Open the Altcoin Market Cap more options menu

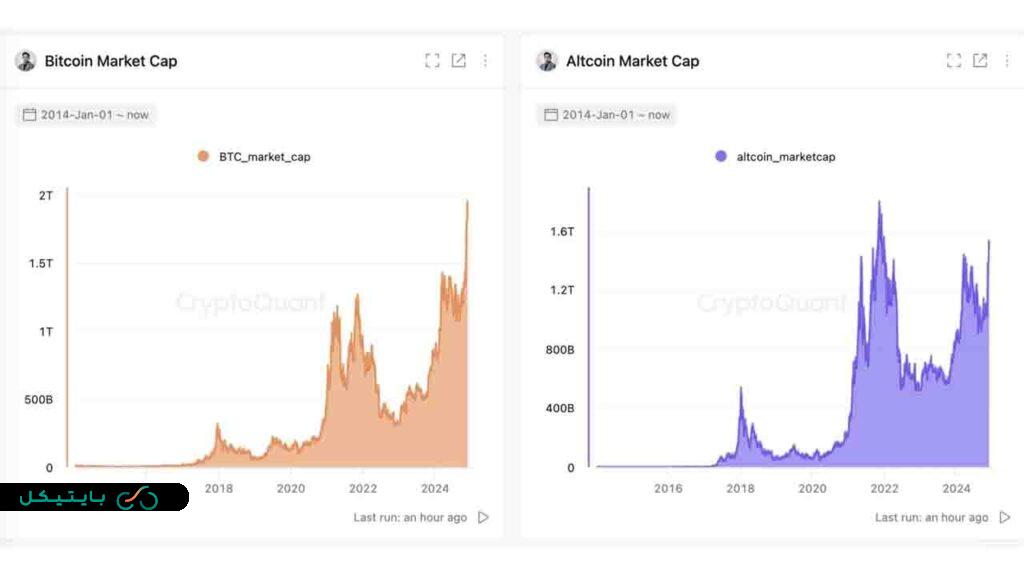(x=1006, y=61)
